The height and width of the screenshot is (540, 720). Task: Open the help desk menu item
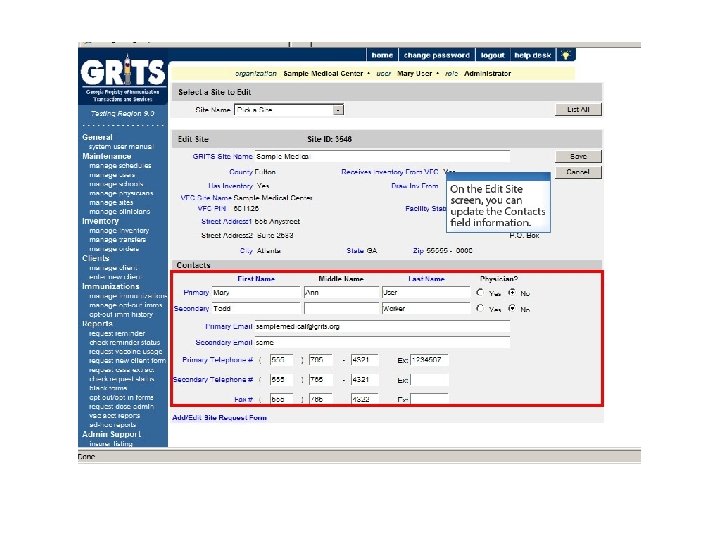[x=533, y=55]
